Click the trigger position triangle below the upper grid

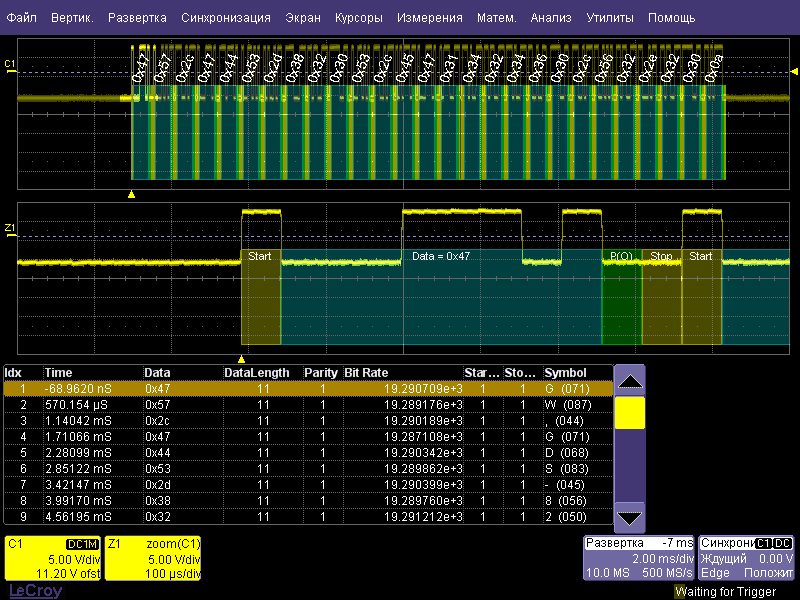click(132, 193)
